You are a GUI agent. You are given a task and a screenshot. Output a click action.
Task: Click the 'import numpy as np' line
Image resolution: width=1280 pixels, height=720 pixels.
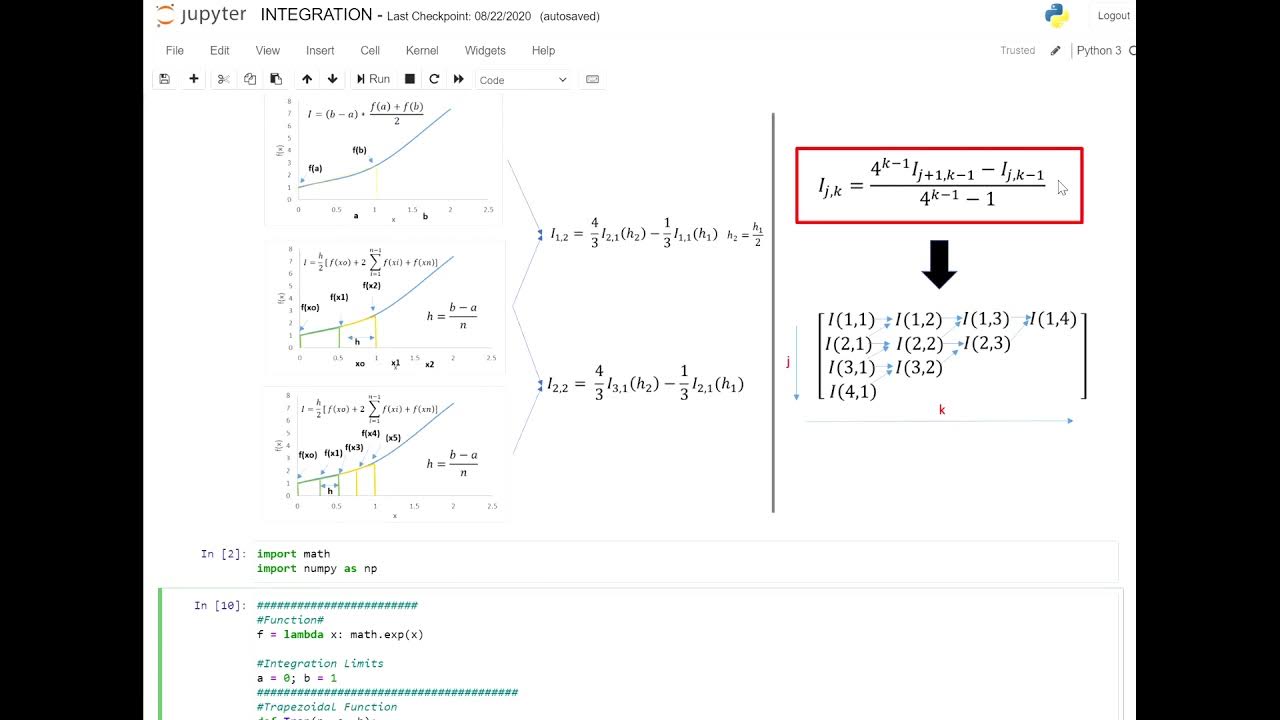pos(317,568)
